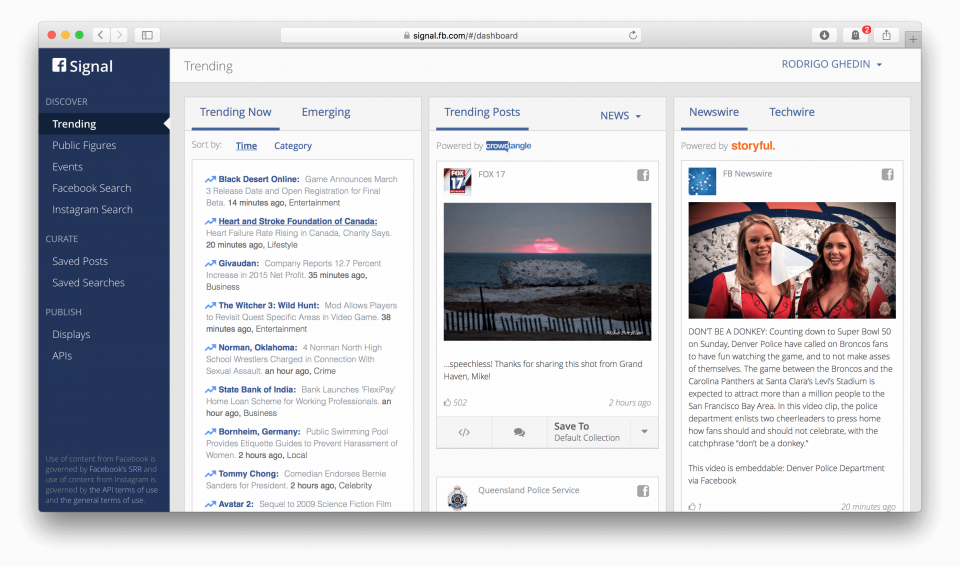Sort trending list by Category
The height and width of the screenshot is (567, 960).
pos(293,146)
